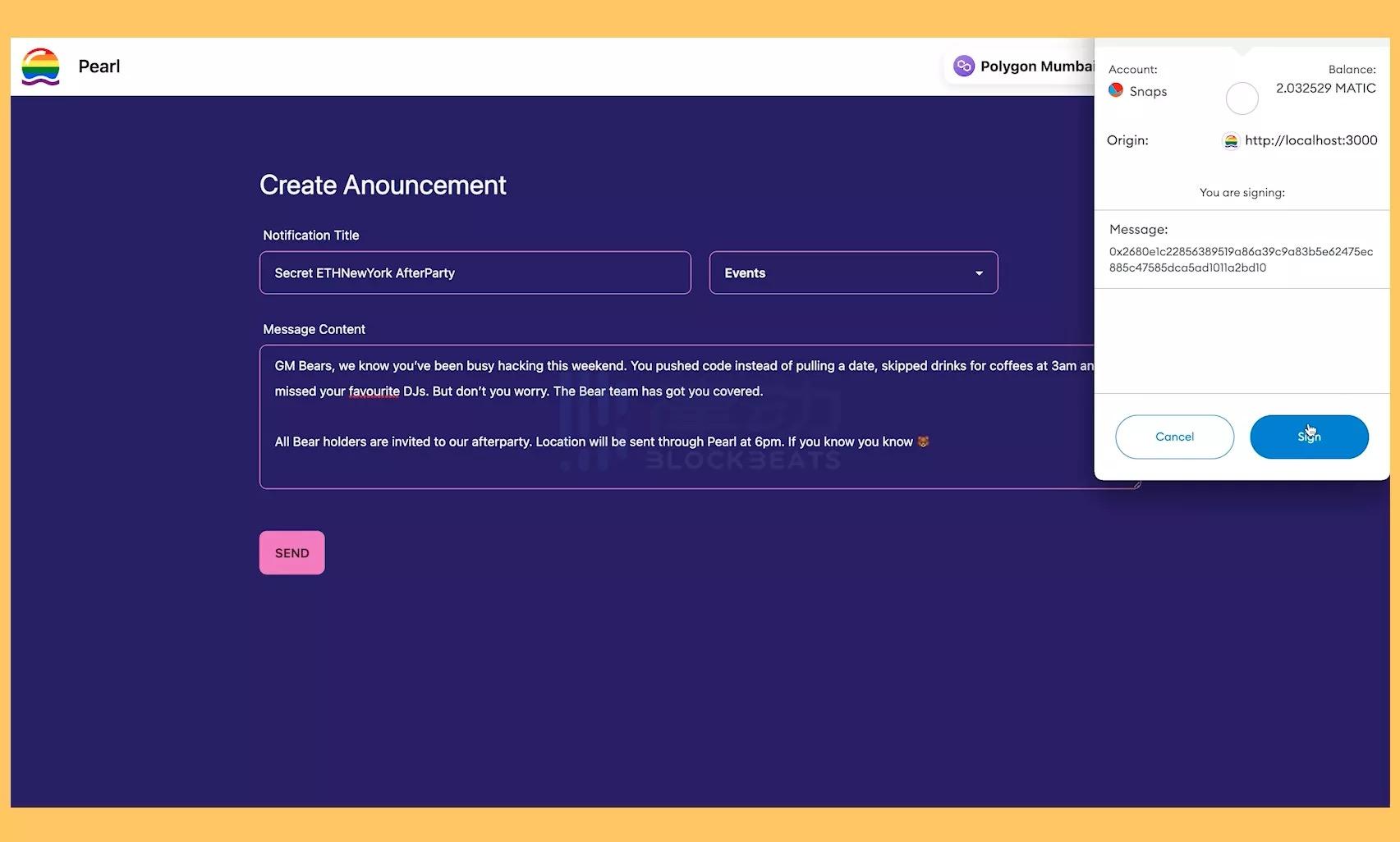1400x842 pixels.
Task: Click the 2.032529 MATIC balance
Action: tap(1325, 88)
